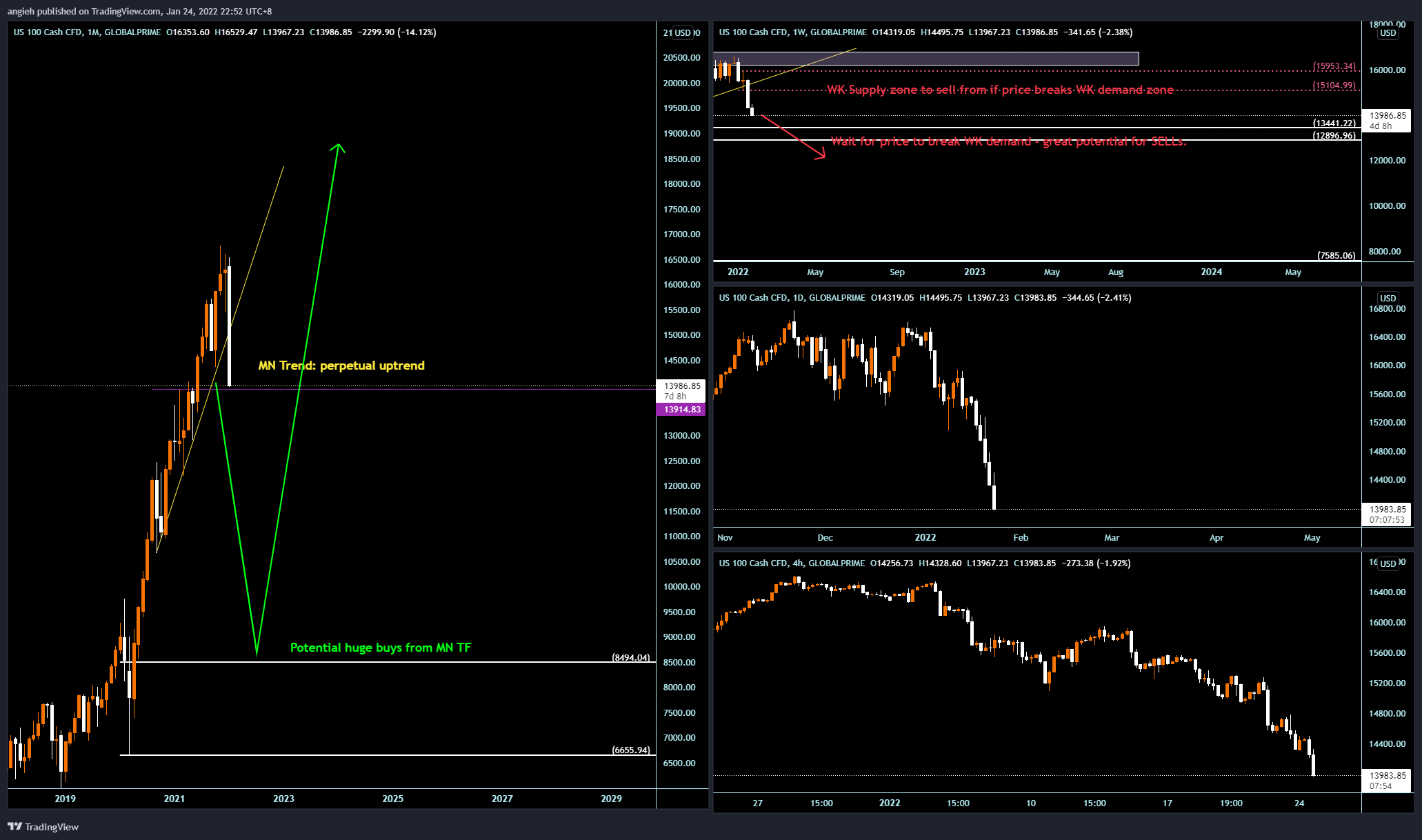The width and height of the screenshot is (1422, 840).
Task: Click 2022 on weekly time axis
Action: coord(738,272)
